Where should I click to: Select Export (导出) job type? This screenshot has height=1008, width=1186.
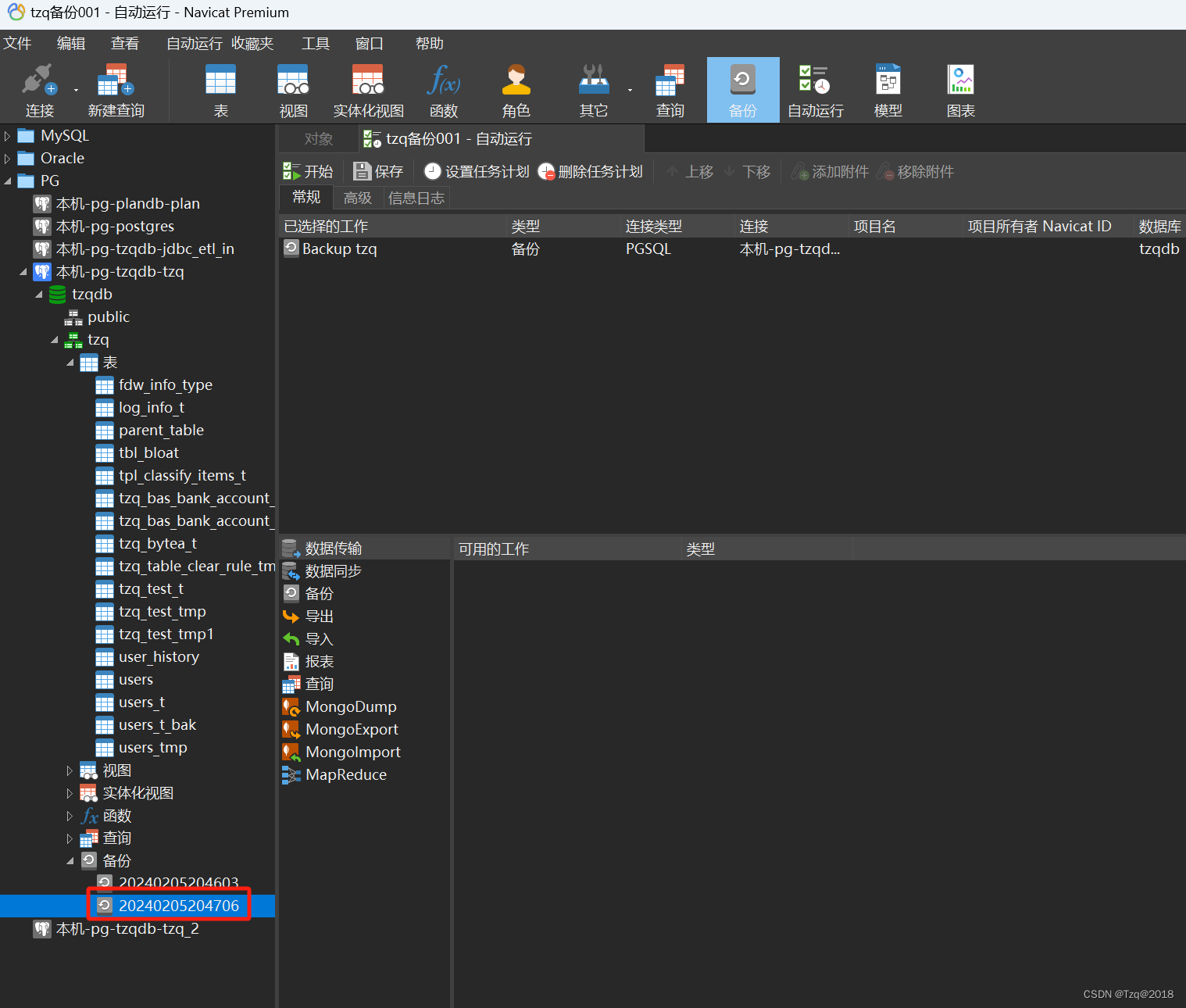pyautogui.click(x=309, y=617)
